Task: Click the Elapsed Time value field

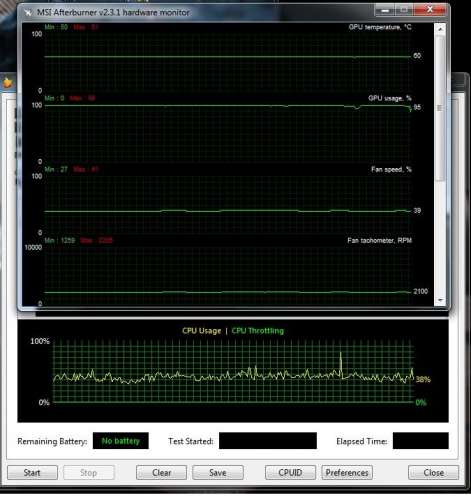Action: [x=421, y=441]
